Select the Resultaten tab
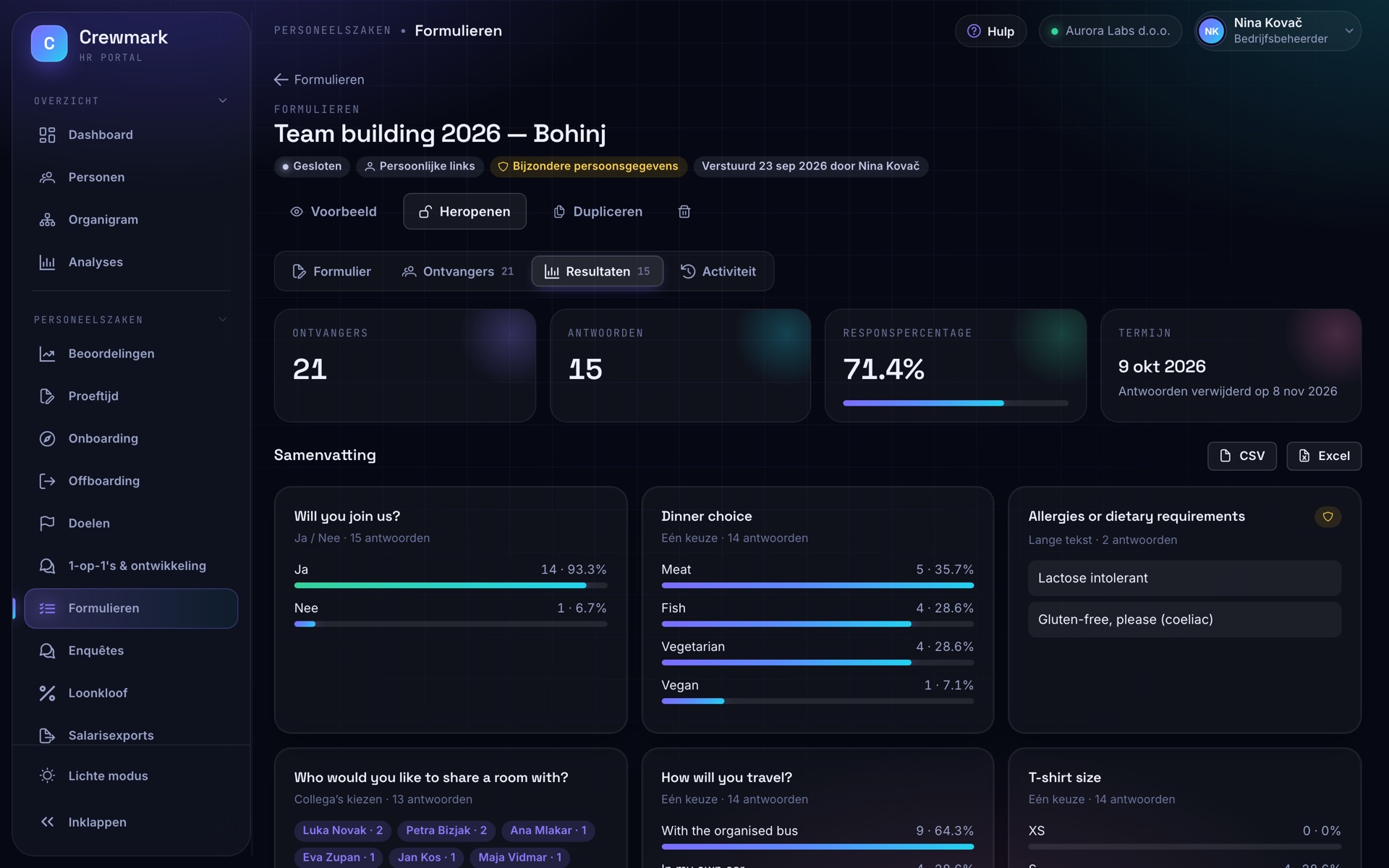Screen dimensions: 1389x868 pyautogui.click(x=598, y=271)
